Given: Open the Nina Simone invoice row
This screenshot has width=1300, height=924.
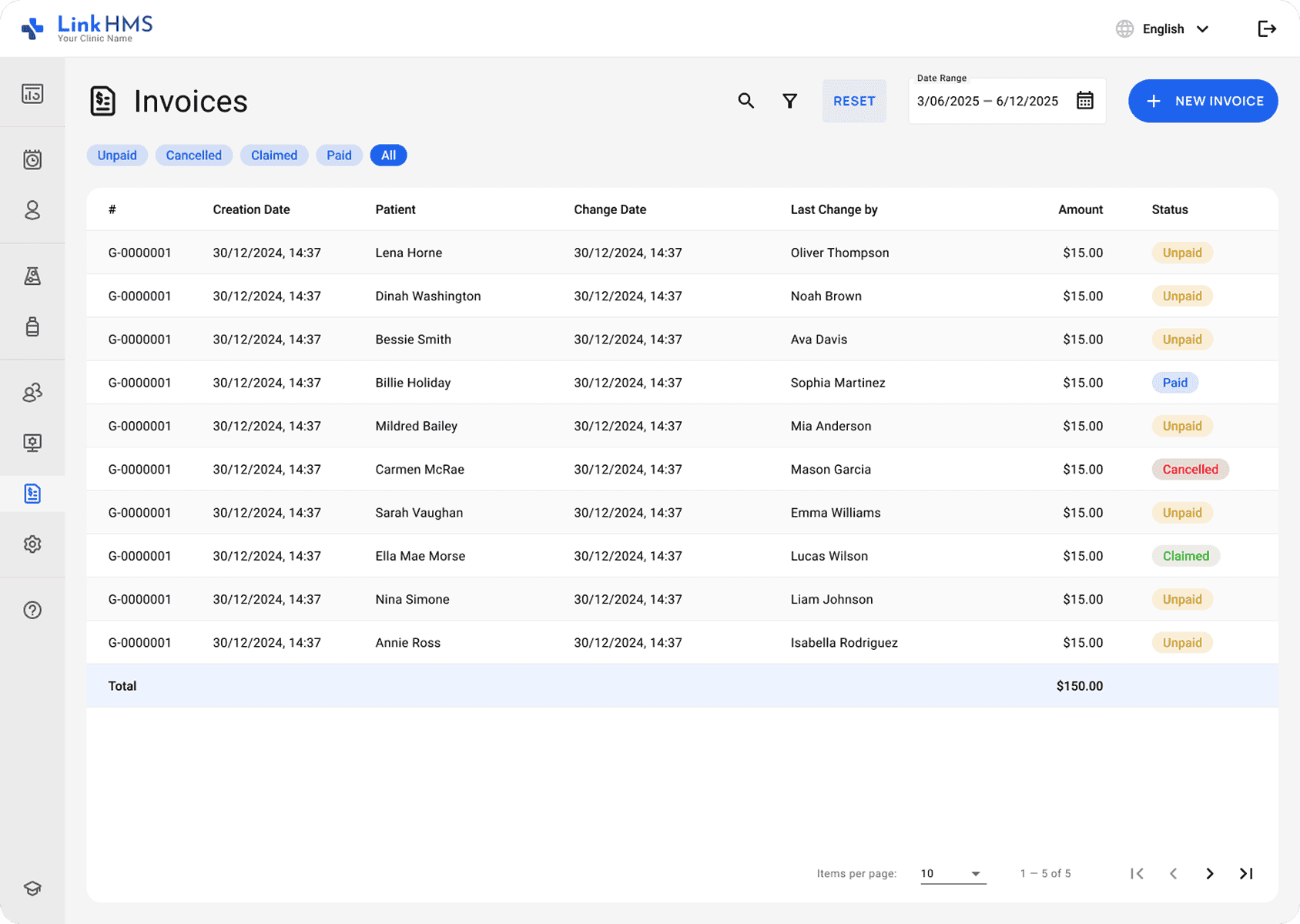Looking at the screenshot, I should click(682, 599).
